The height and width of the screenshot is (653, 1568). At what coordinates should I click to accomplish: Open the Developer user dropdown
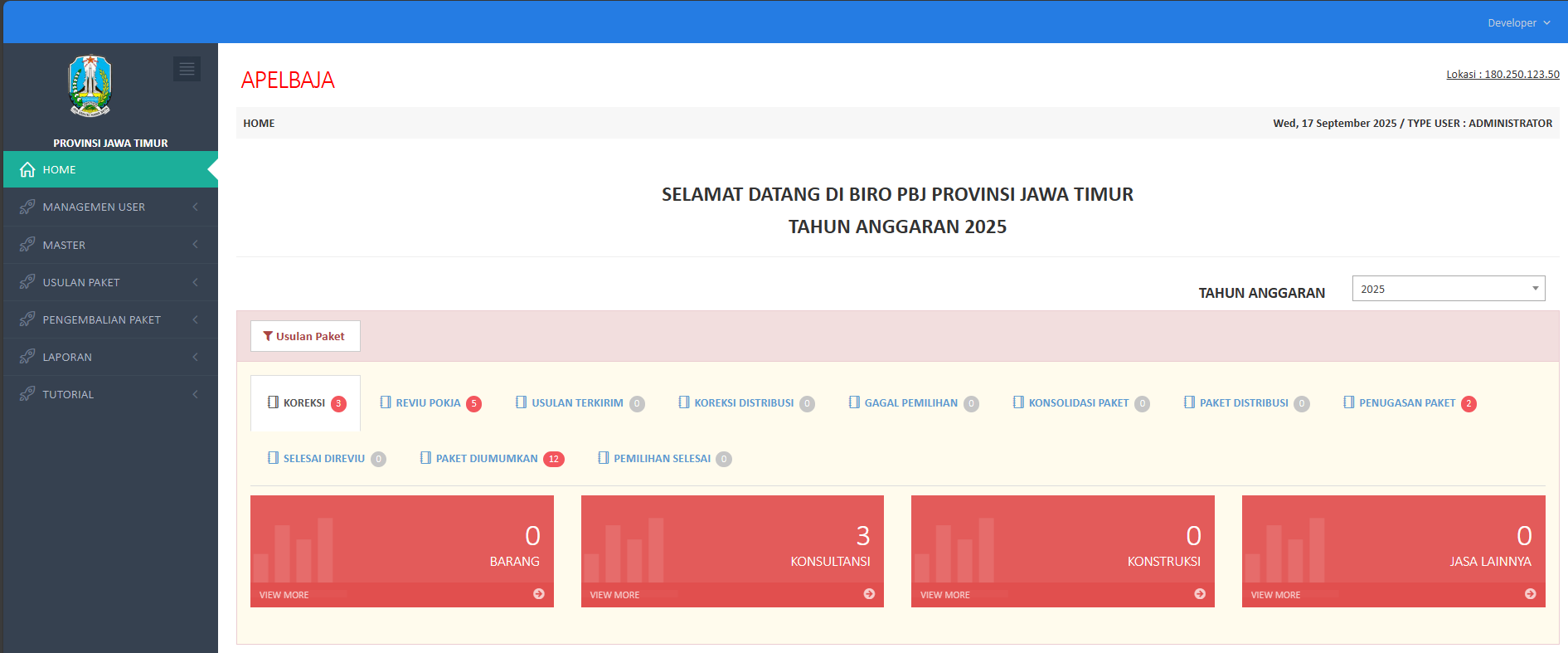coord(1517,22)
